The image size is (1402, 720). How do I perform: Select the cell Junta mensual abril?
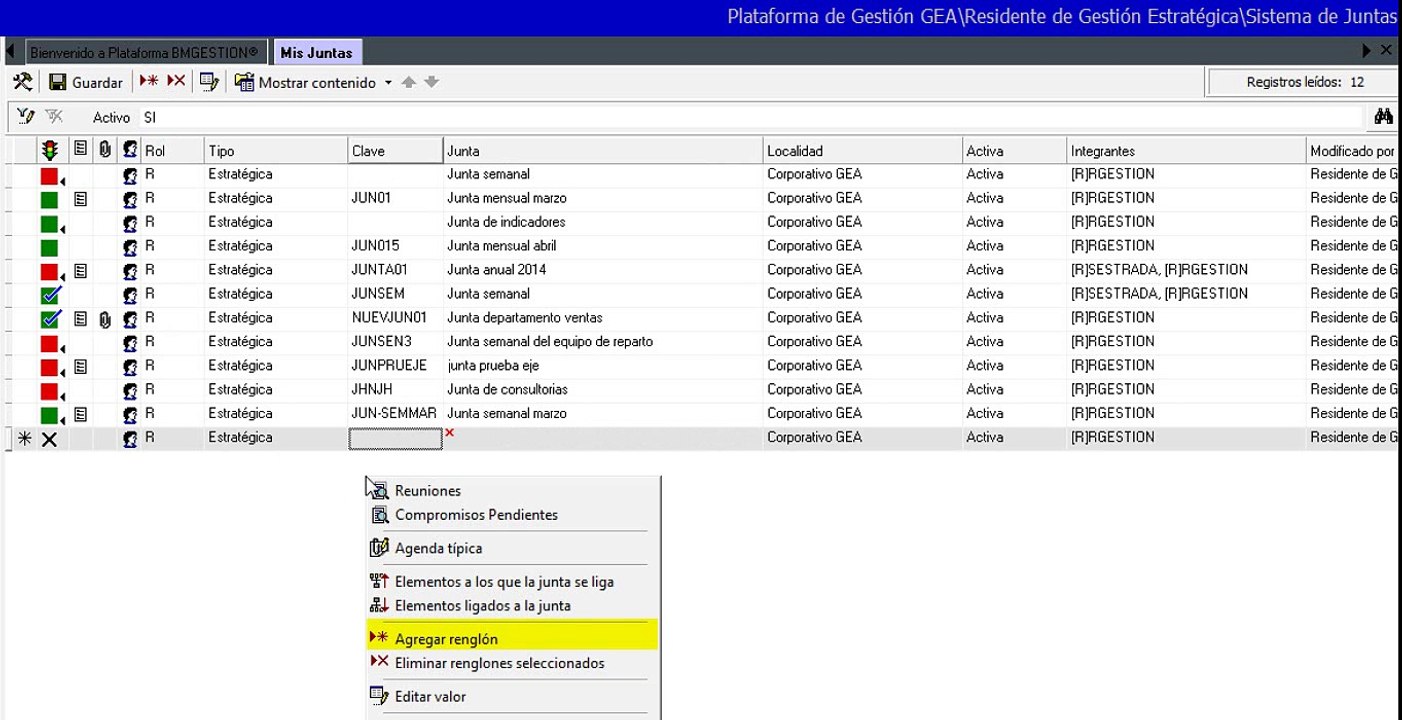click(x=603, y=246)
